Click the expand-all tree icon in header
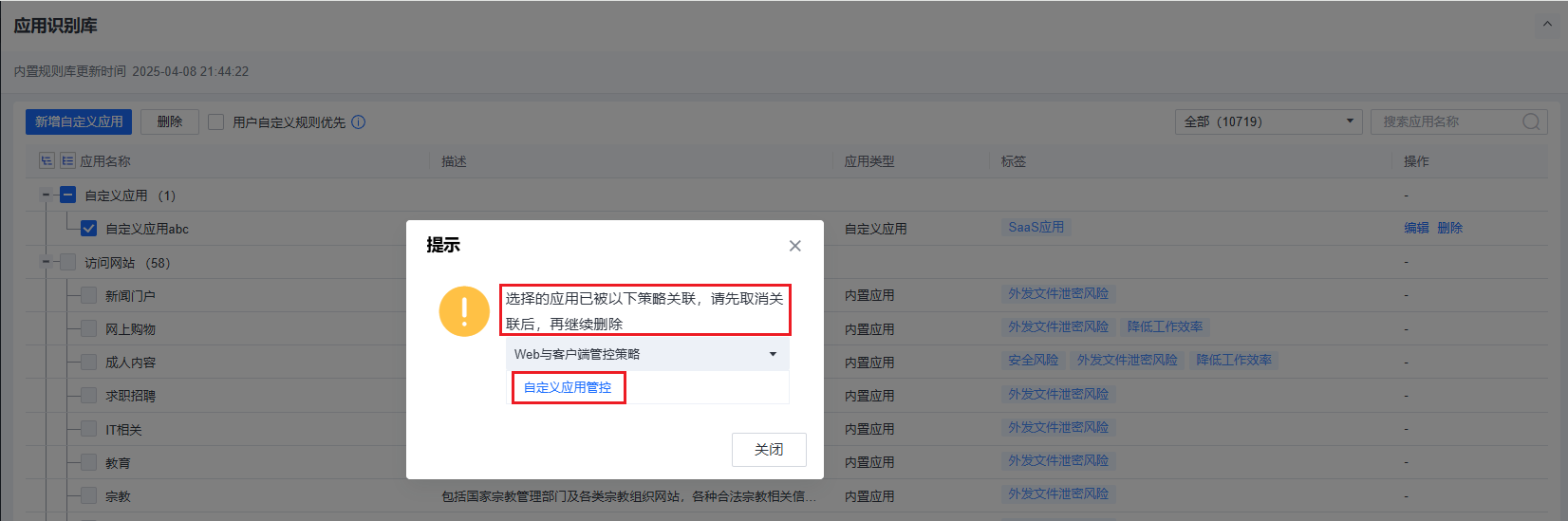Screen dimensions: 1568x521 [47, 161]
